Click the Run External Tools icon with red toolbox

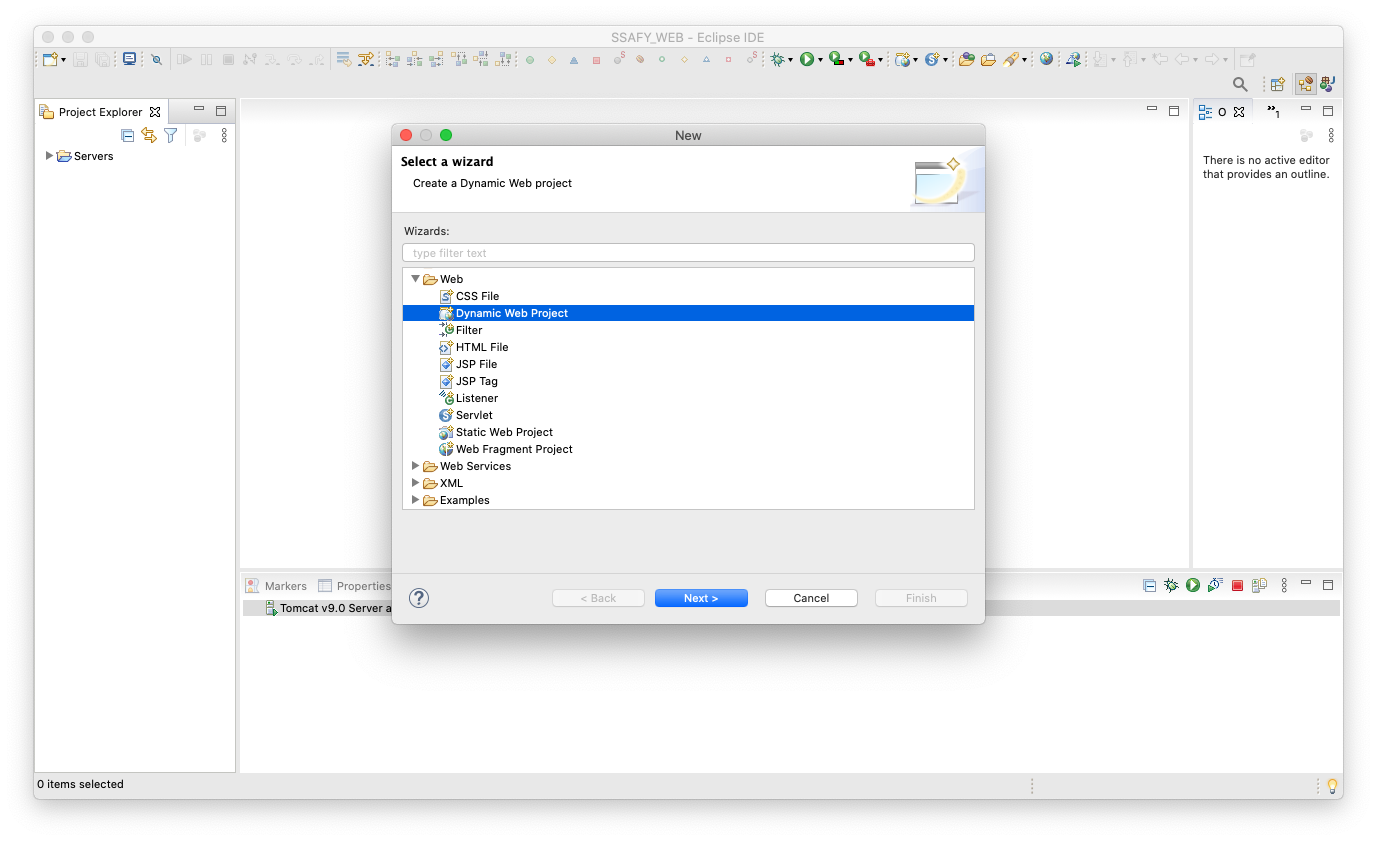coord(866,59)
